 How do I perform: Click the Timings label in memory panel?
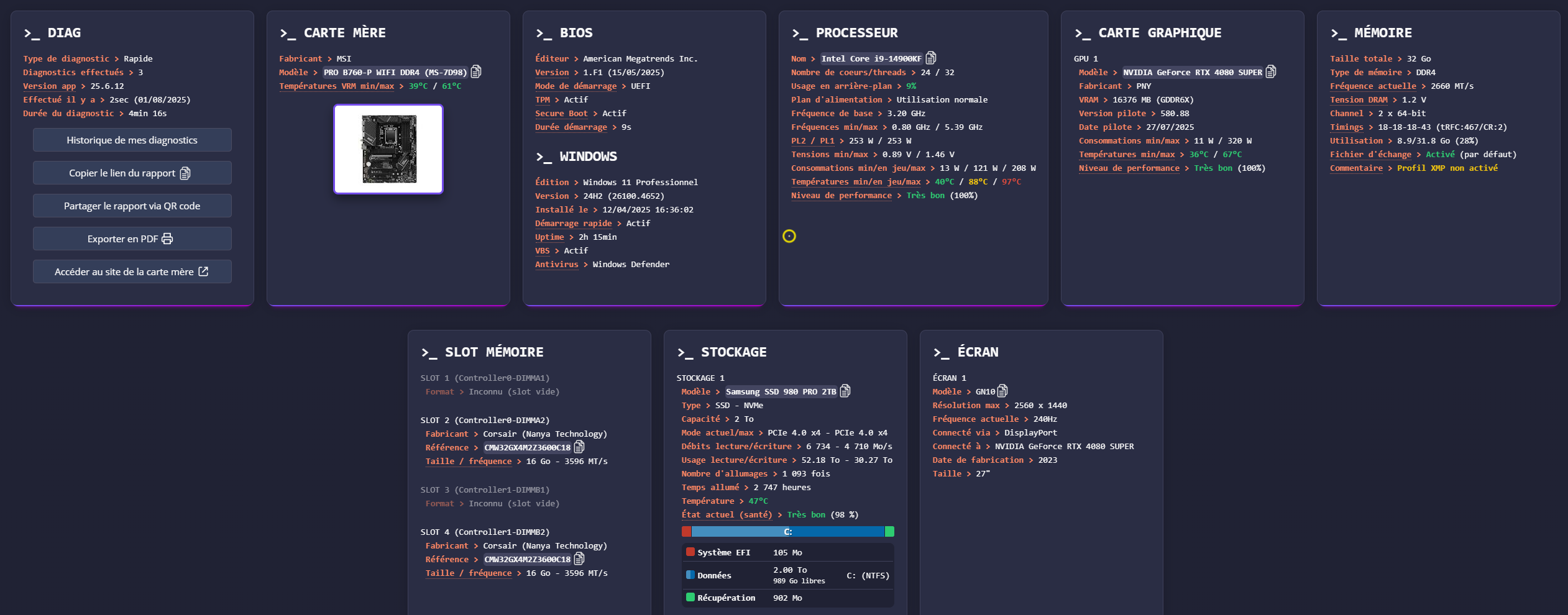pos(1346,127)
